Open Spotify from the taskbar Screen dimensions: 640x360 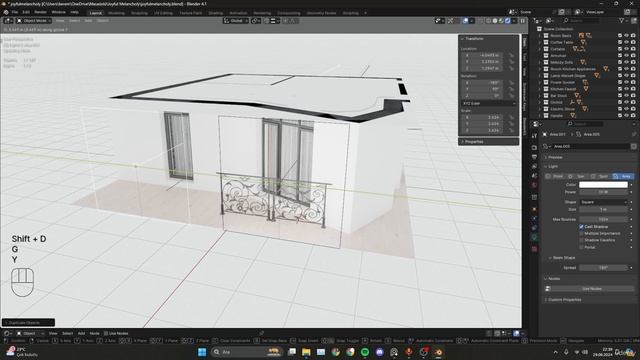365,352
